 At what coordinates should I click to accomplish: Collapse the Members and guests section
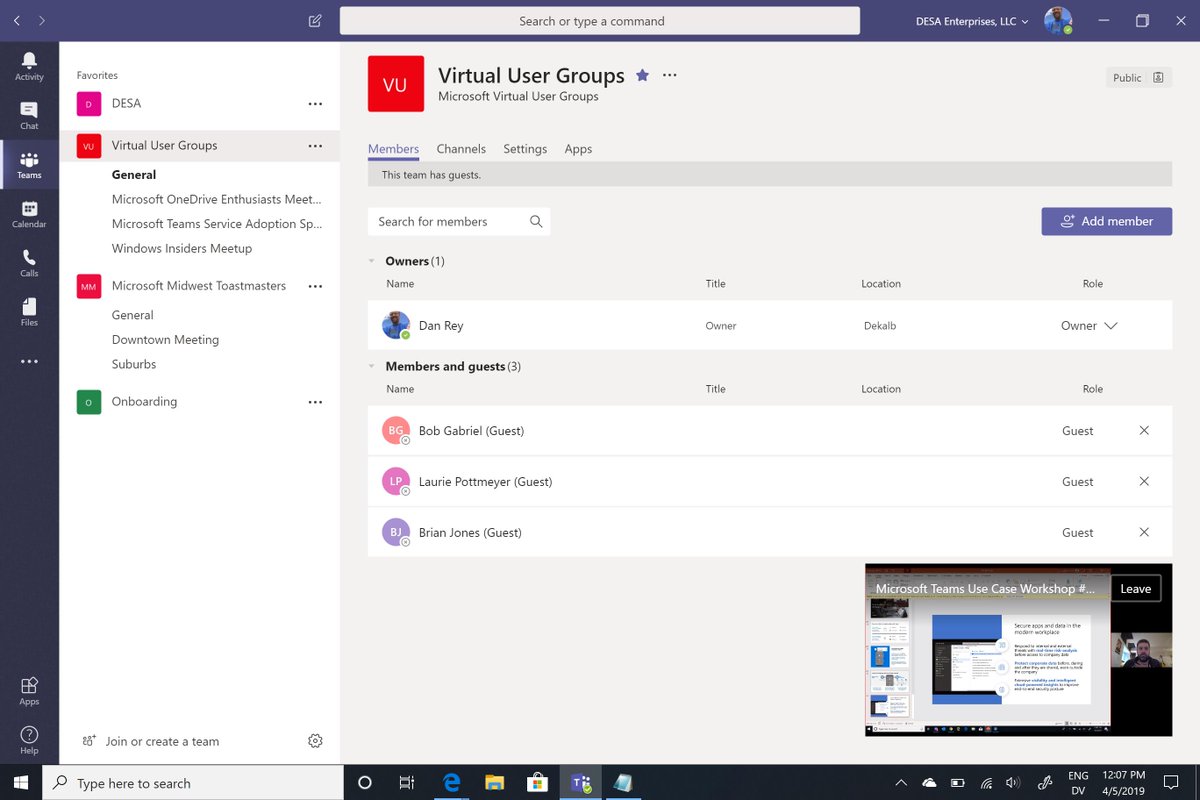tap(372, 366)
